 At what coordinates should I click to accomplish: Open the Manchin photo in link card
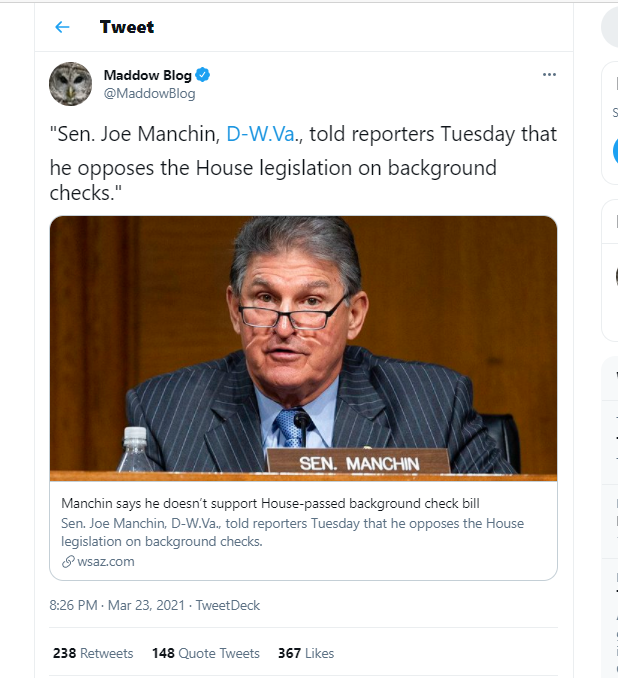[x=303, y=349]
